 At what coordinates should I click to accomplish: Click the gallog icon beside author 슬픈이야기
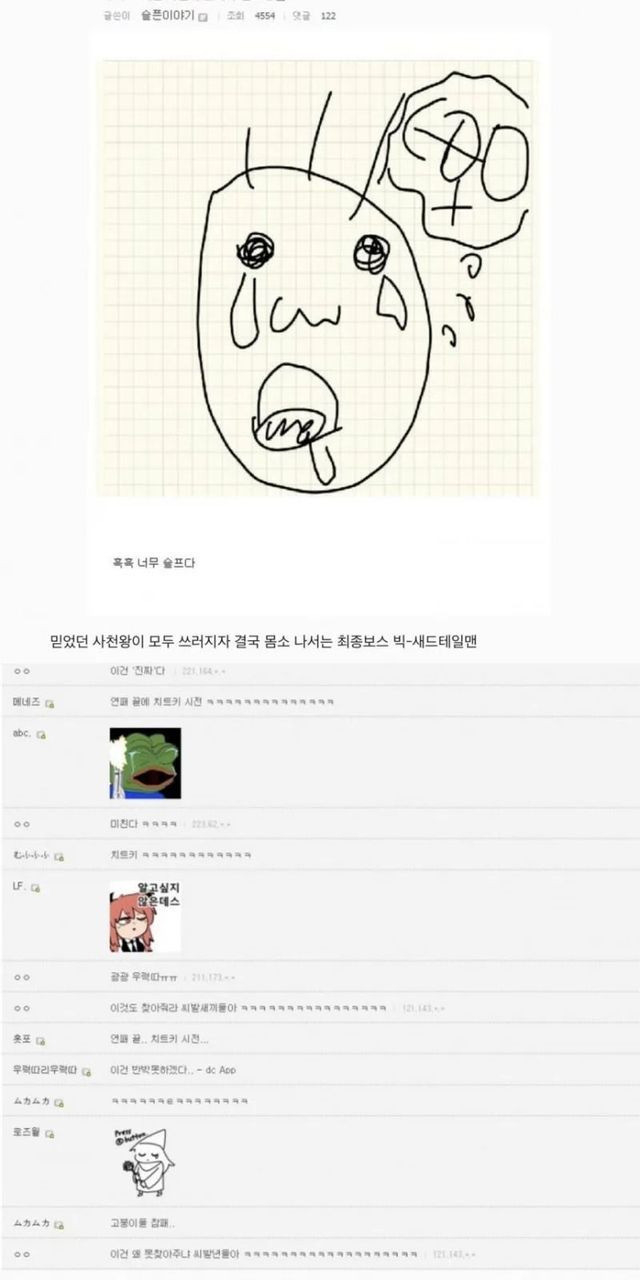point(203,17)
